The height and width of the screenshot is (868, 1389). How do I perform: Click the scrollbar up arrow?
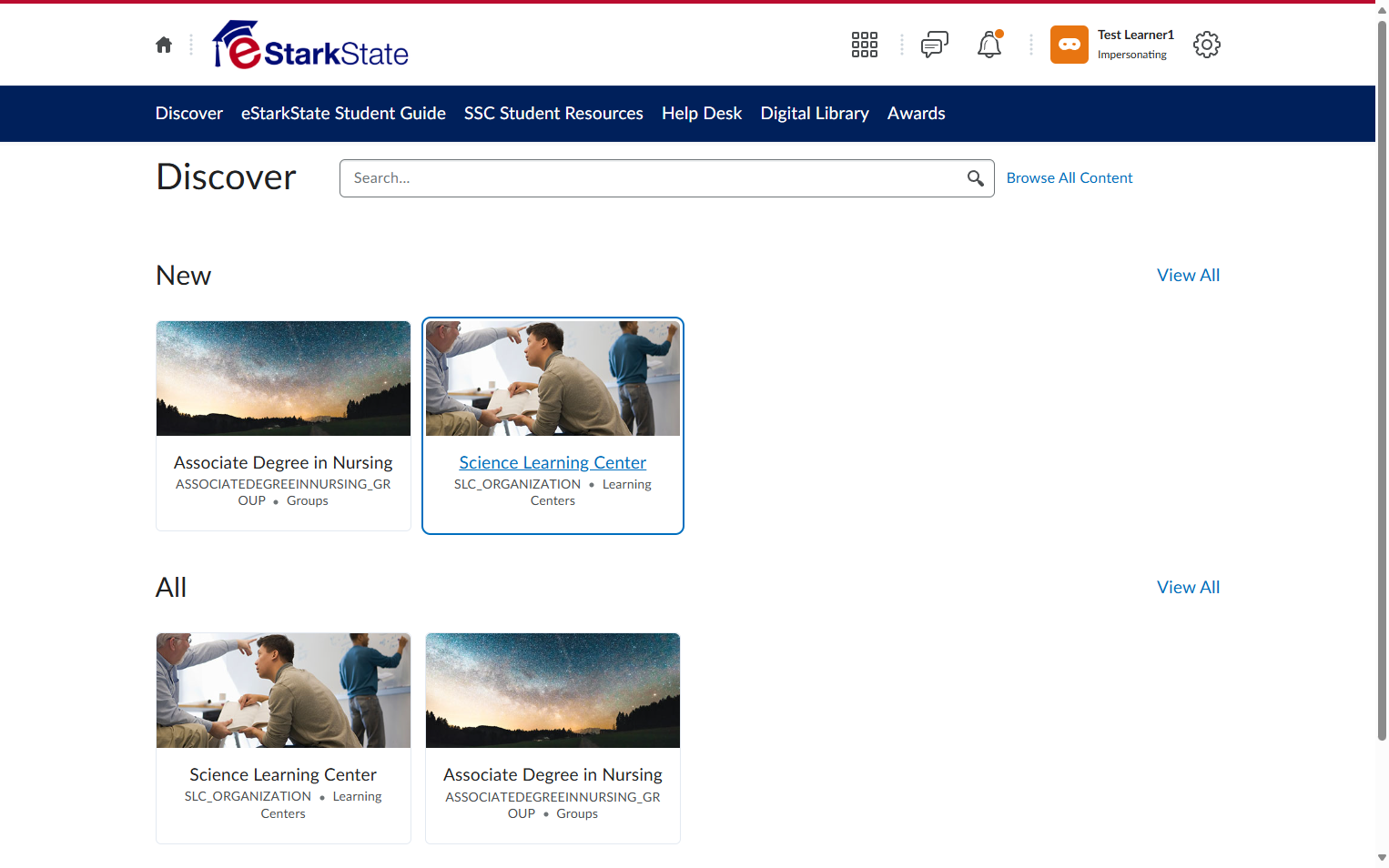pos(1382,10)
